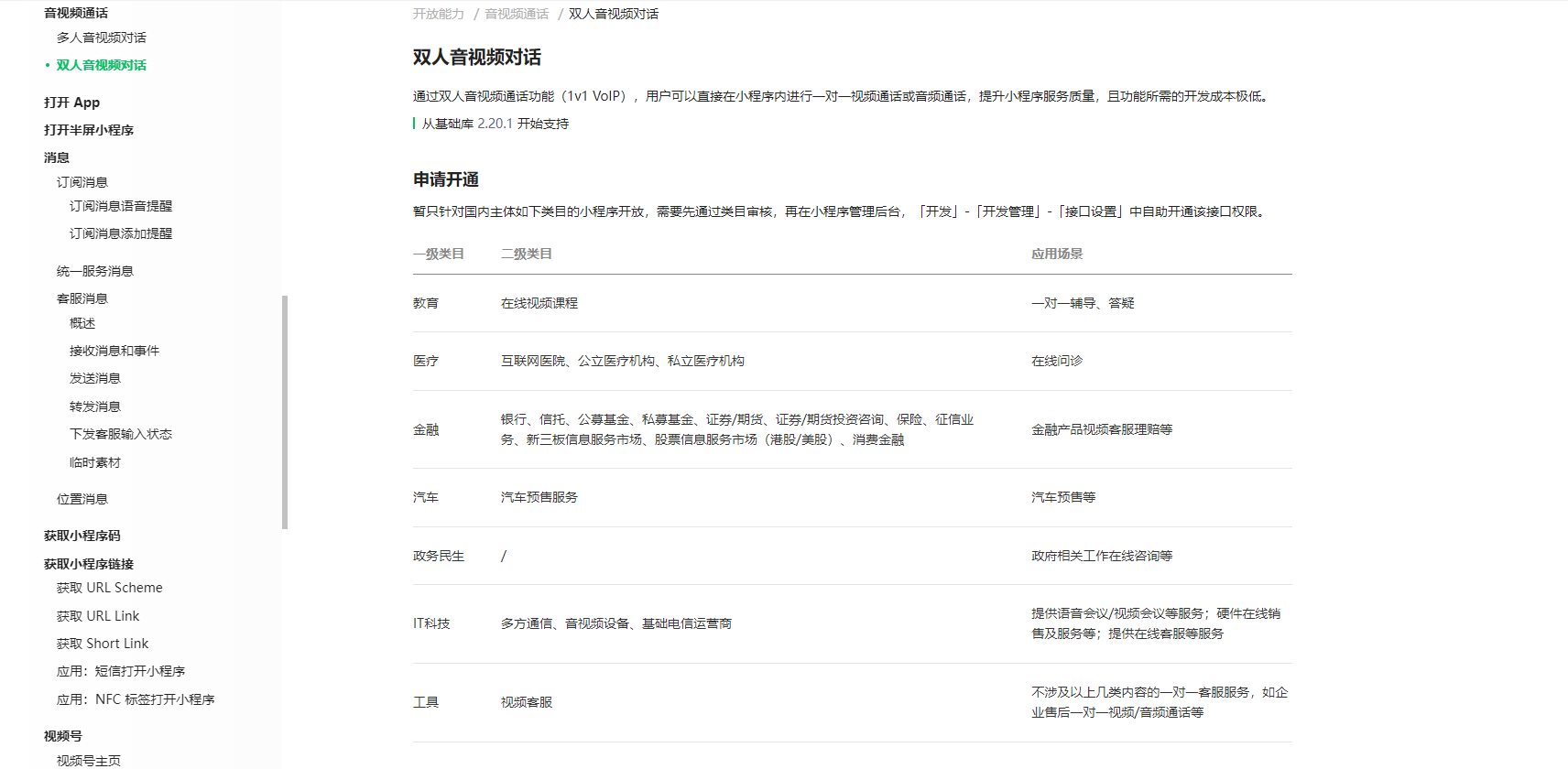Viewport: 1568px width, 769px height.
Task: Go to 打开半屏小程序 in sidebar
Action: pos(89,130)
